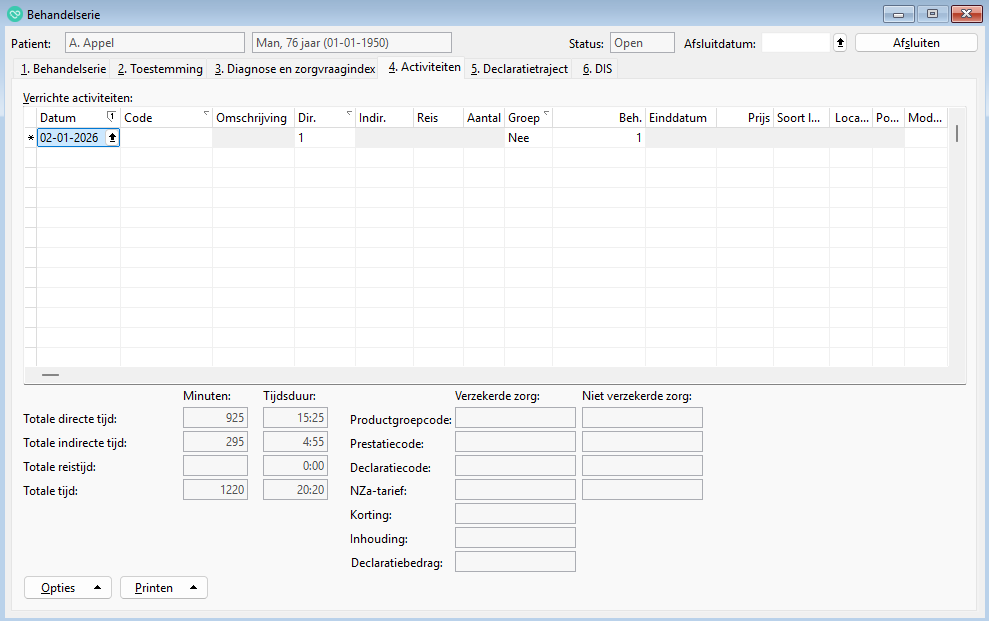Open the Code column sort indicator
This screenshot has width=989, height=621.
[x=206, y=113]
